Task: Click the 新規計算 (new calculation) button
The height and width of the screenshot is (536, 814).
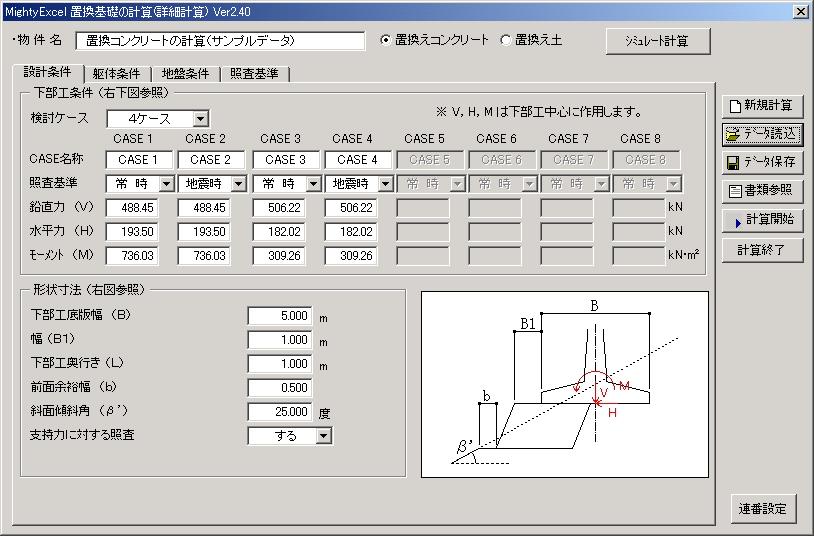Action: [x=762, y=106]
